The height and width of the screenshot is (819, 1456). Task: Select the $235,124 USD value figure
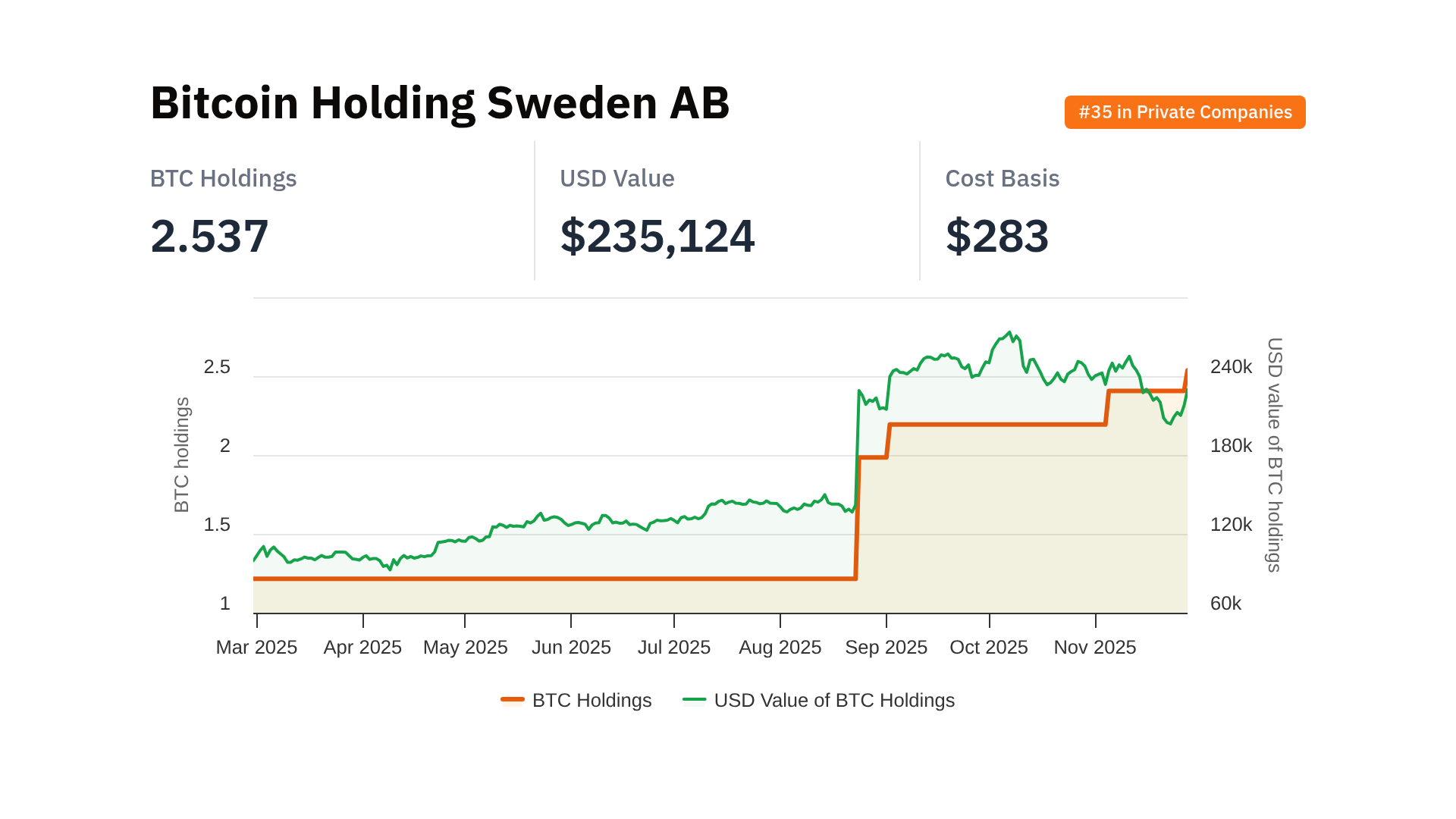(657, 236)
